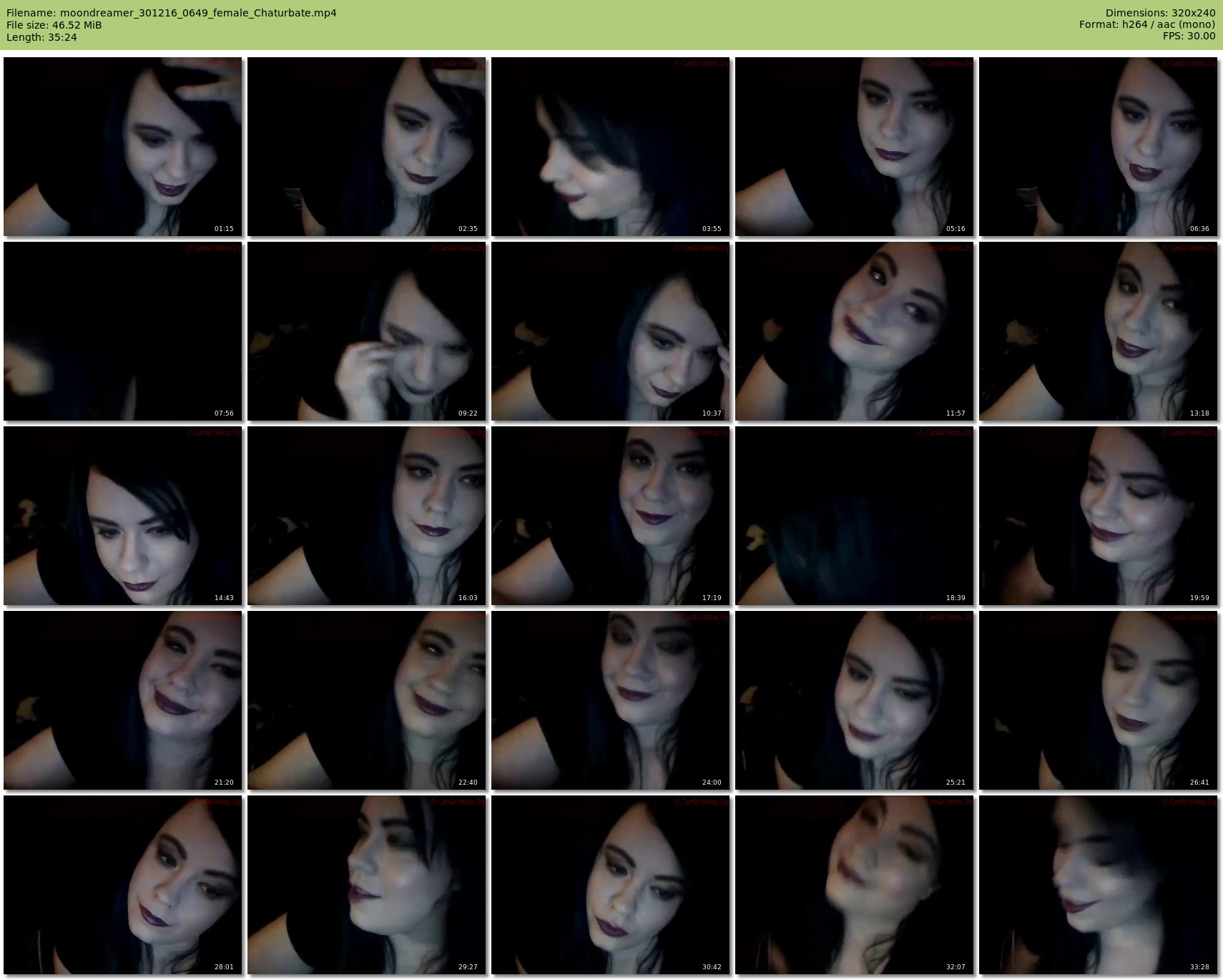This screenshot has height=980, width=1223.
Task: Select the thumbnail at 21:20
Action: click(x=123, y=700)
